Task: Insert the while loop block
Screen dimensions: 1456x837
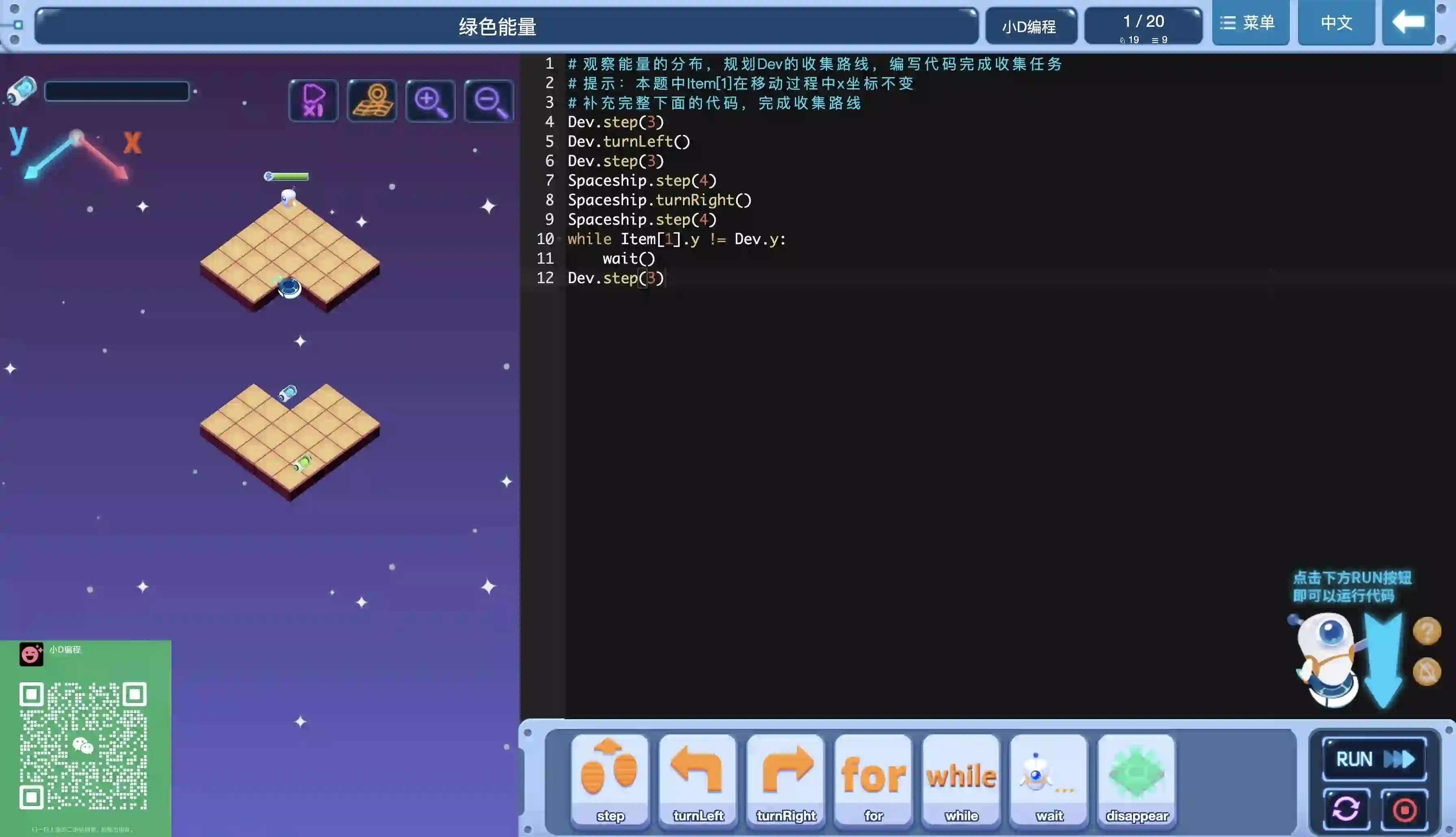Action: pos(961,780)
